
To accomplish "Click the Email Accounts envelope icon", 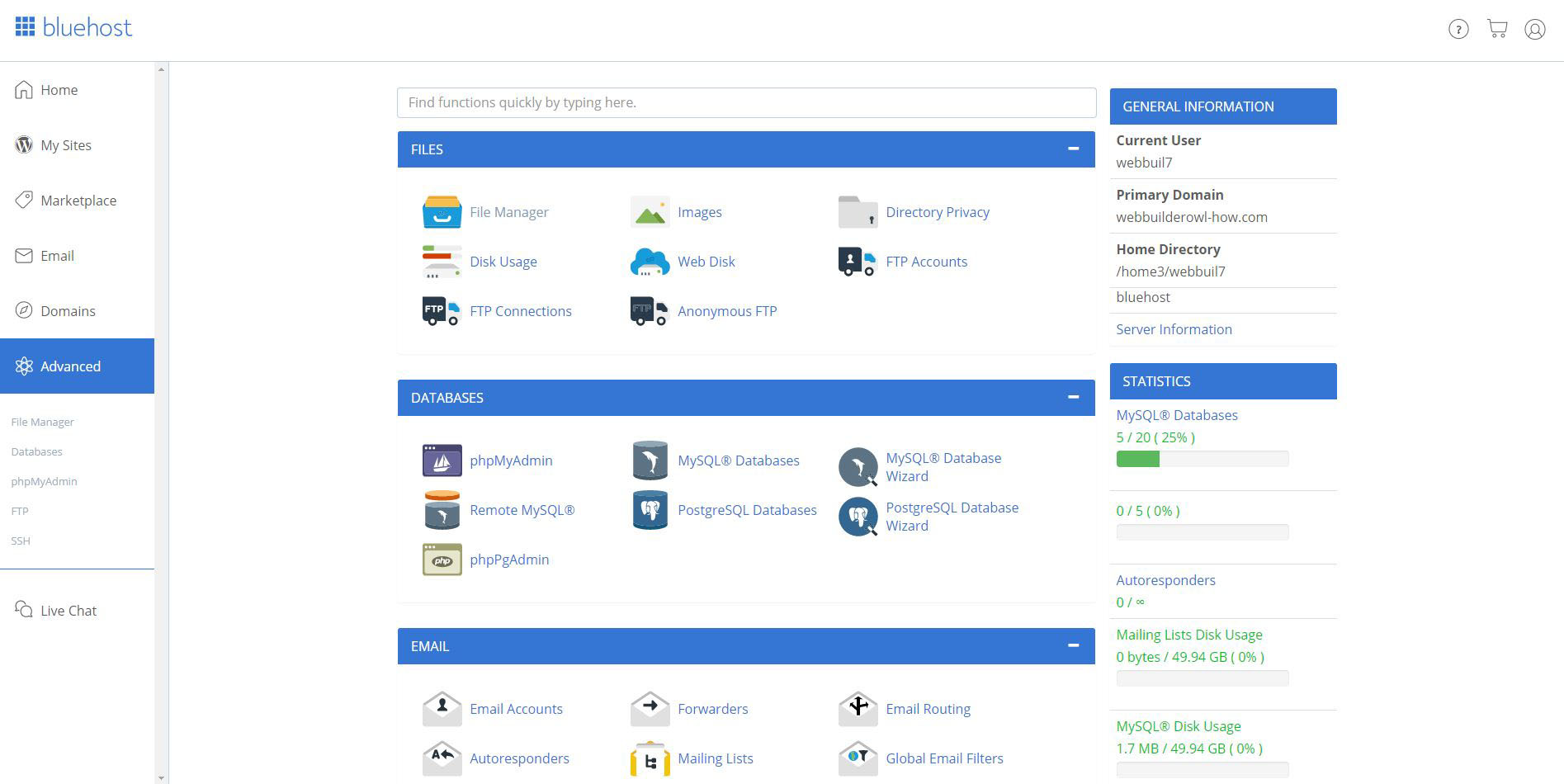I will pos(442,709).
